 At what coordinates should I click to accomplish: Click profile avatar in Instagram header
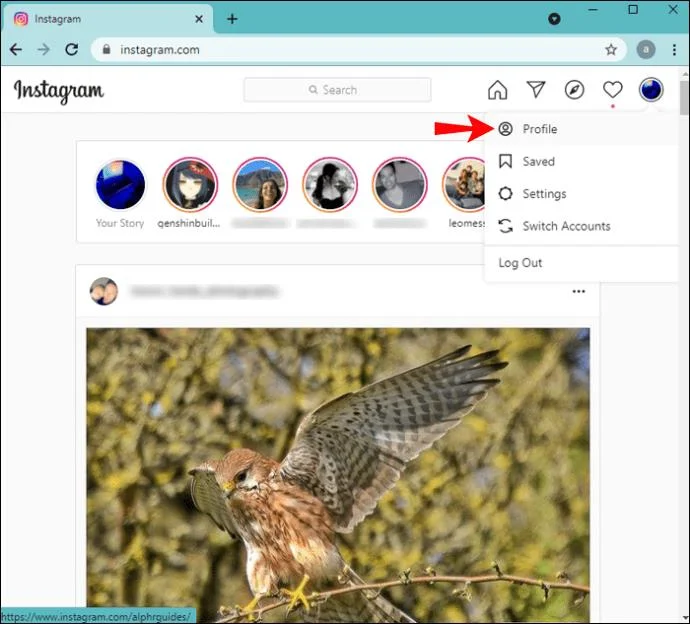[651, 90]
